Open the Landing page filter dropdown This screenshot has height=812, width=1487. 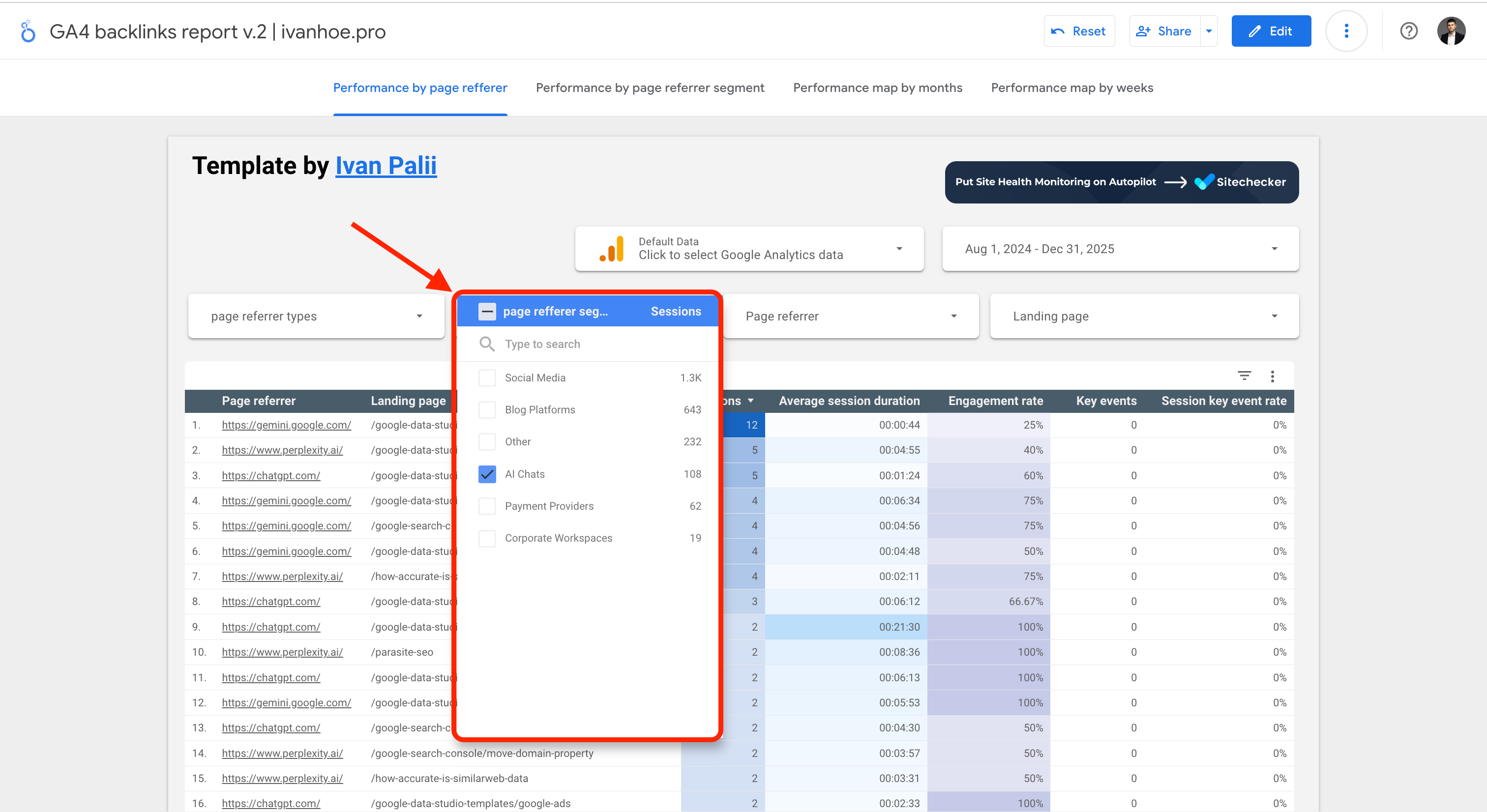click(1144, 316)
